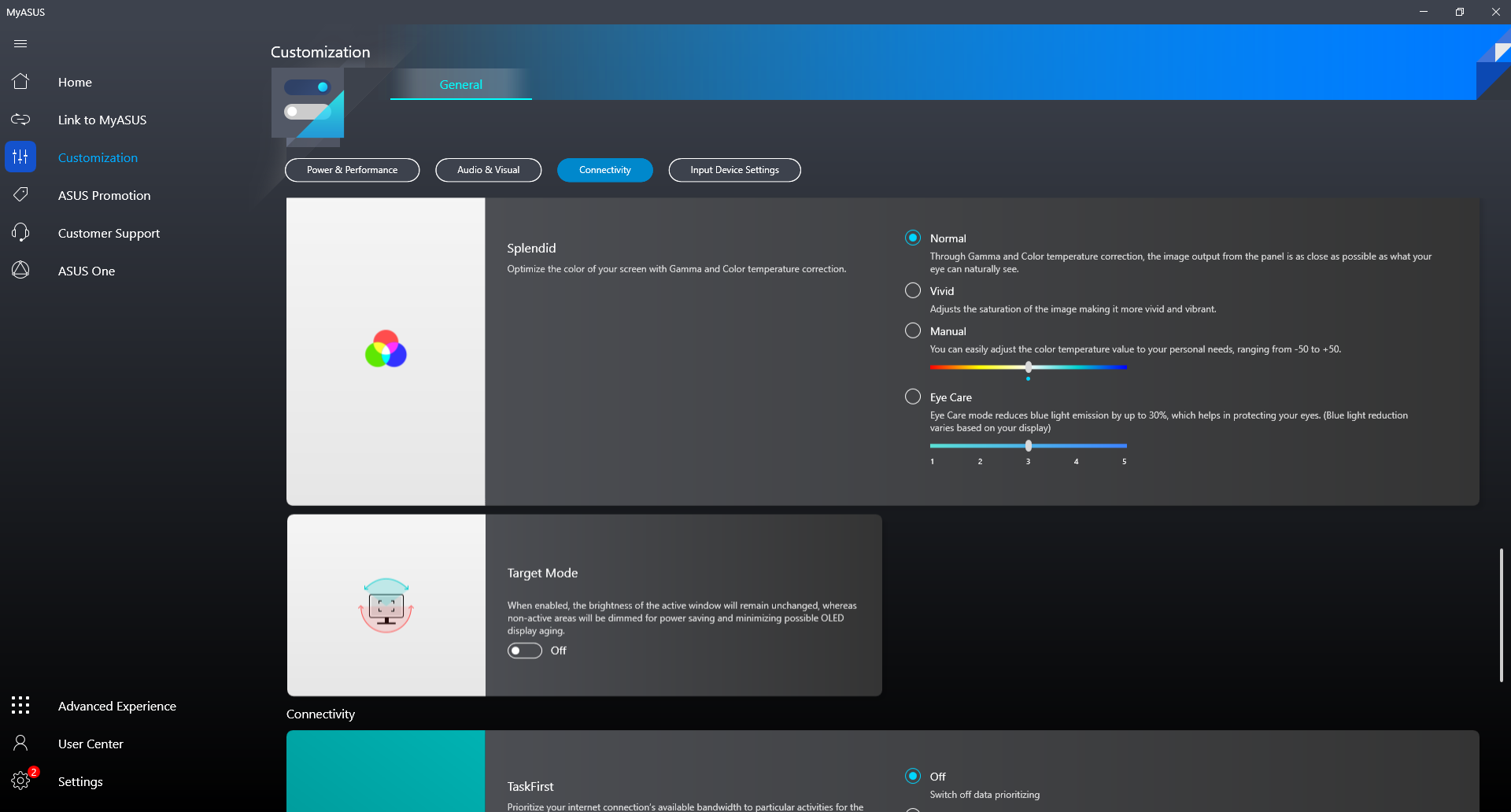Click the Settings gear icon
1511x812 pixels.
[x=20, y=781]
